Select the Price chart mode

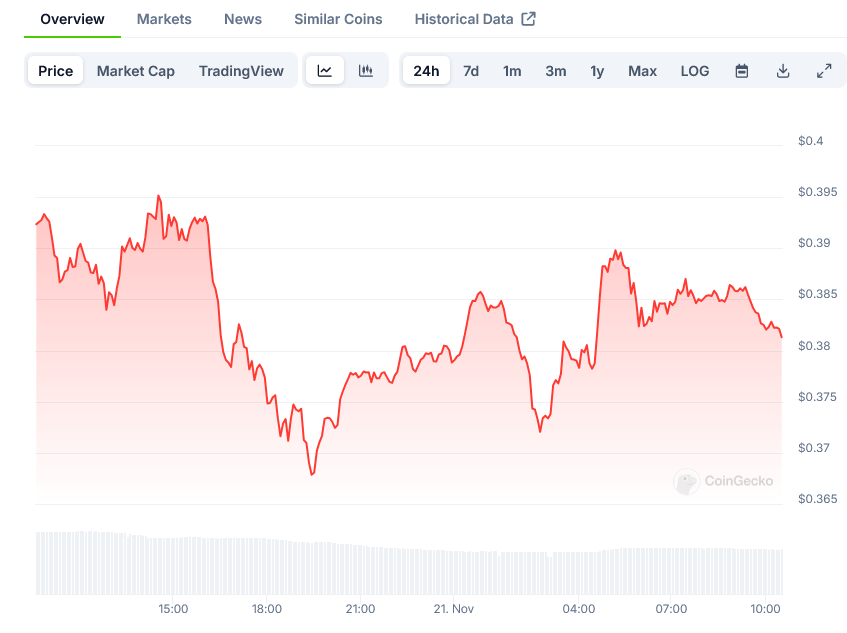(56, 71)
